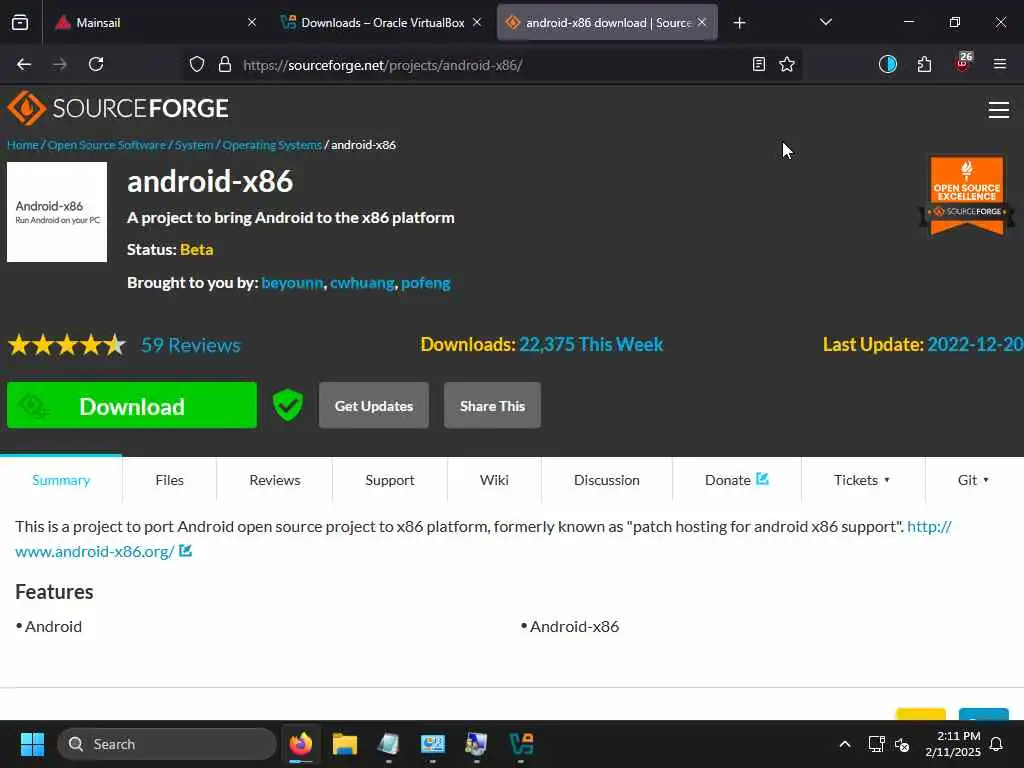Viewport: 1024px width, 768px height.
Task: Open the extension with 26 badge
Action: click(963, 63)
